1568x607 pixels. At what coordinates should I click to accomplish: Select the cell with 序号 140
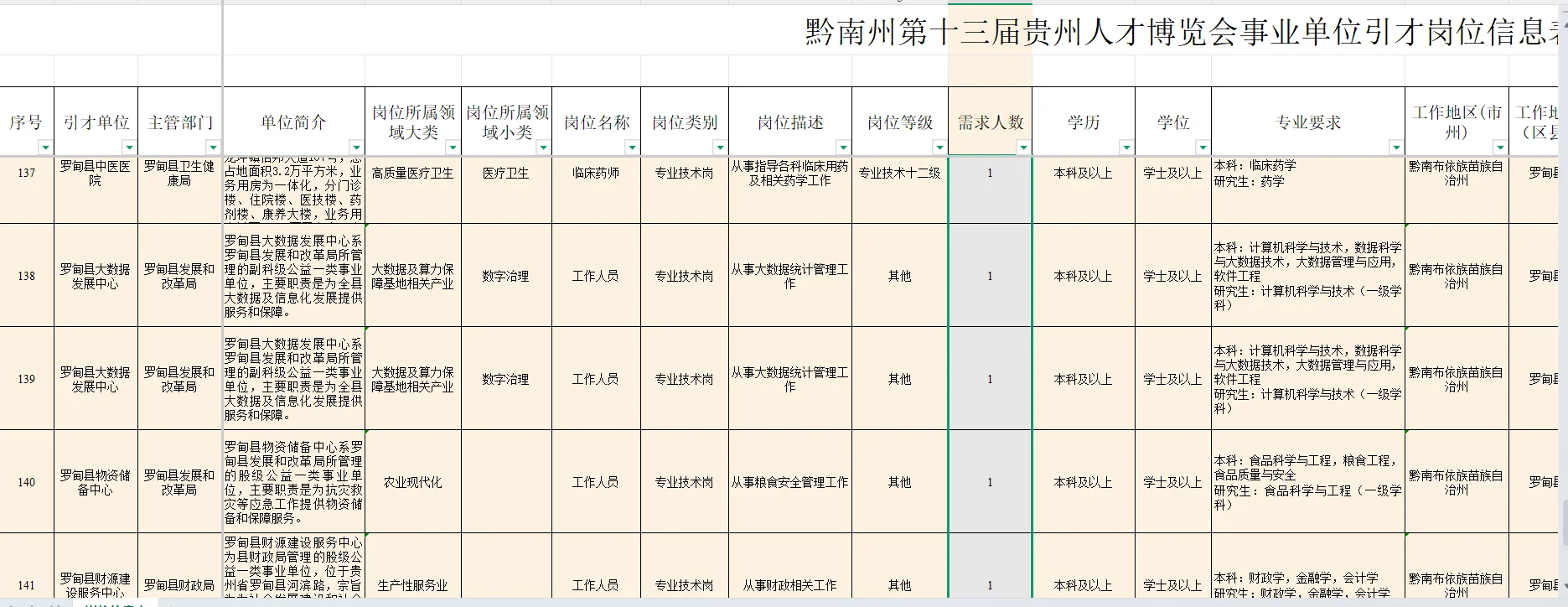click(x=27, y=481)
